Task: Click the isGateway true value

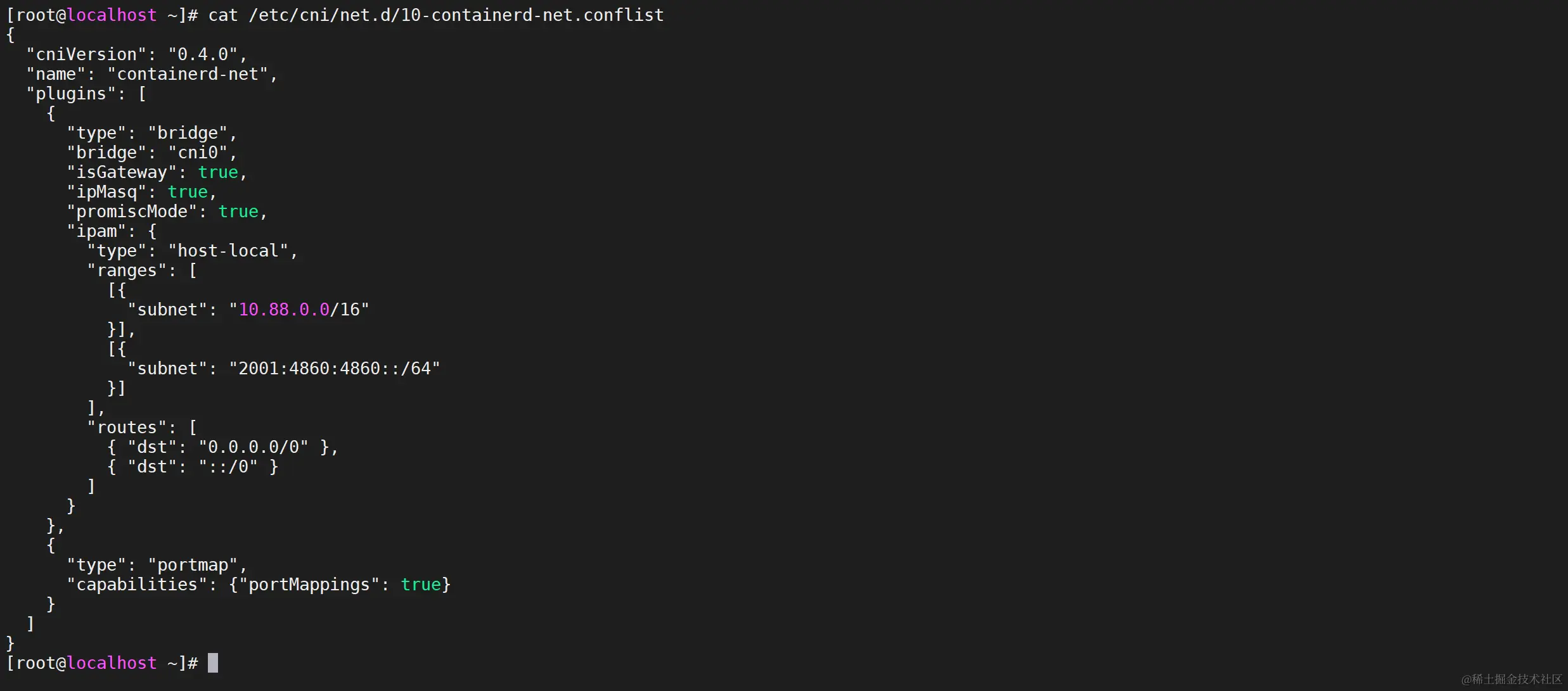Action: pyautogui.click(x=218, y=172)
